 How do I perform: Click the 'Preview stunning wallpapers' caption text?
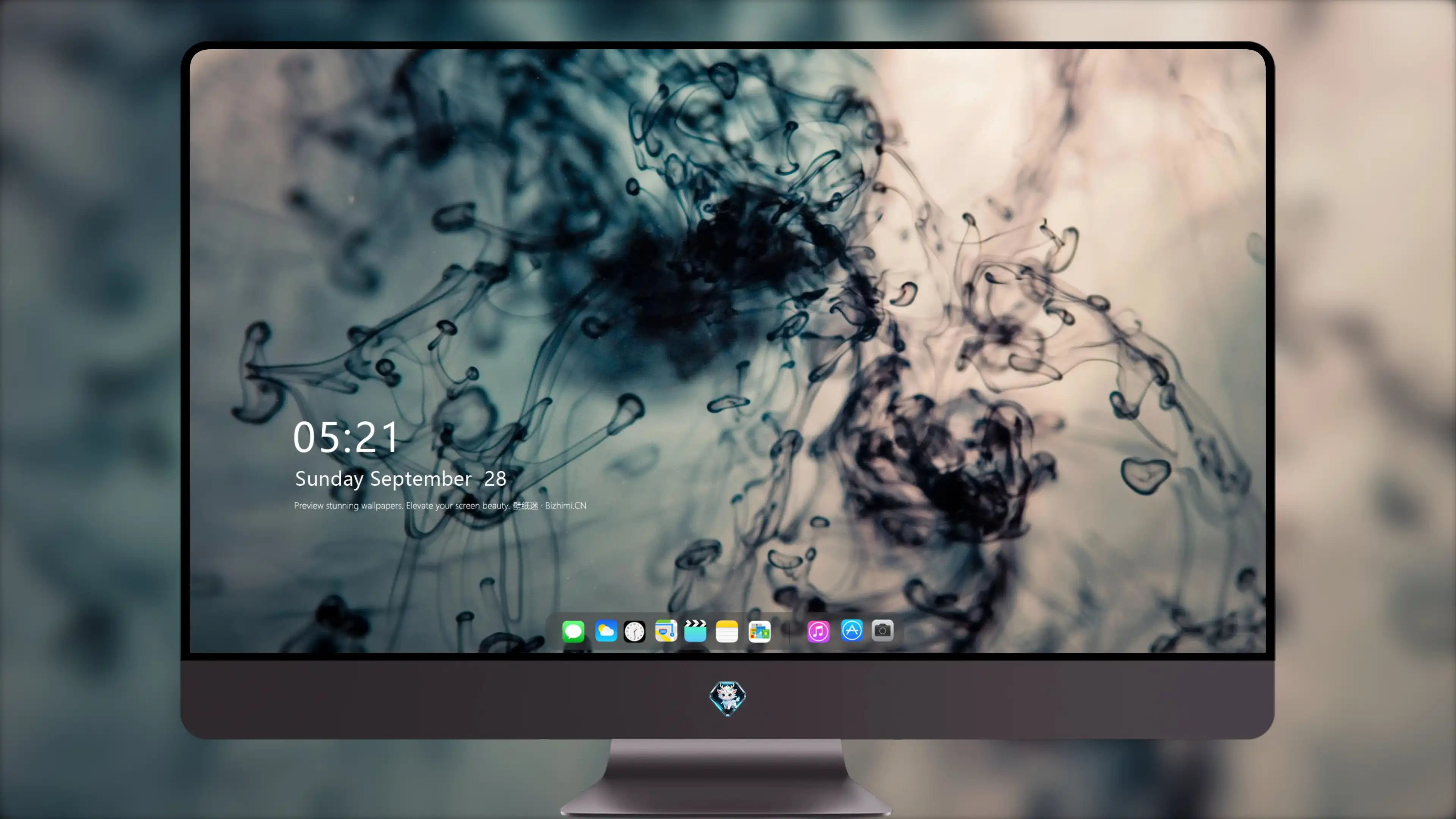tap(440, 505)
